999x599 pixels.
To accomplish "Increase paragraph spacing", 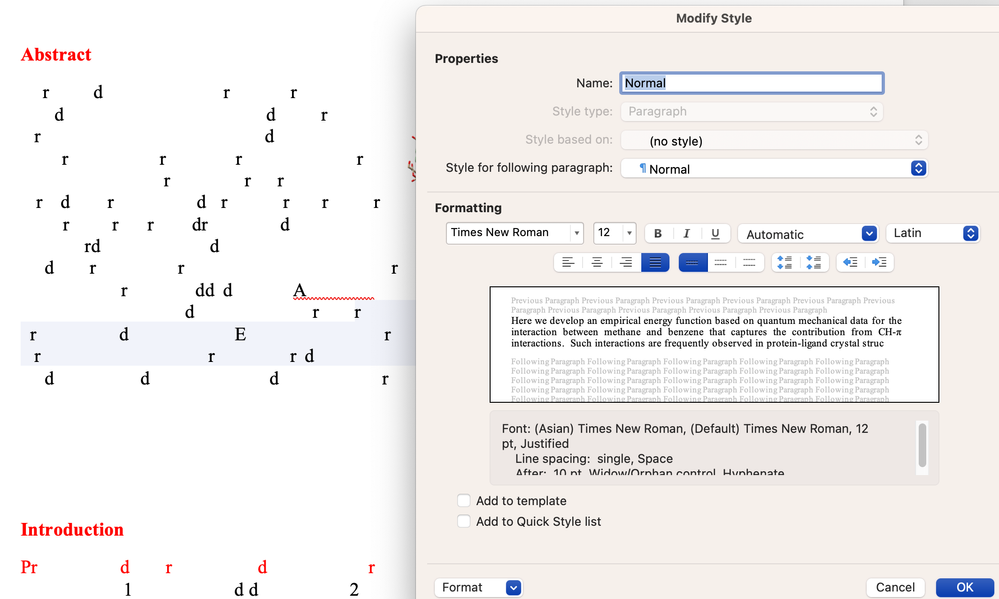I will tap(785, 263).
